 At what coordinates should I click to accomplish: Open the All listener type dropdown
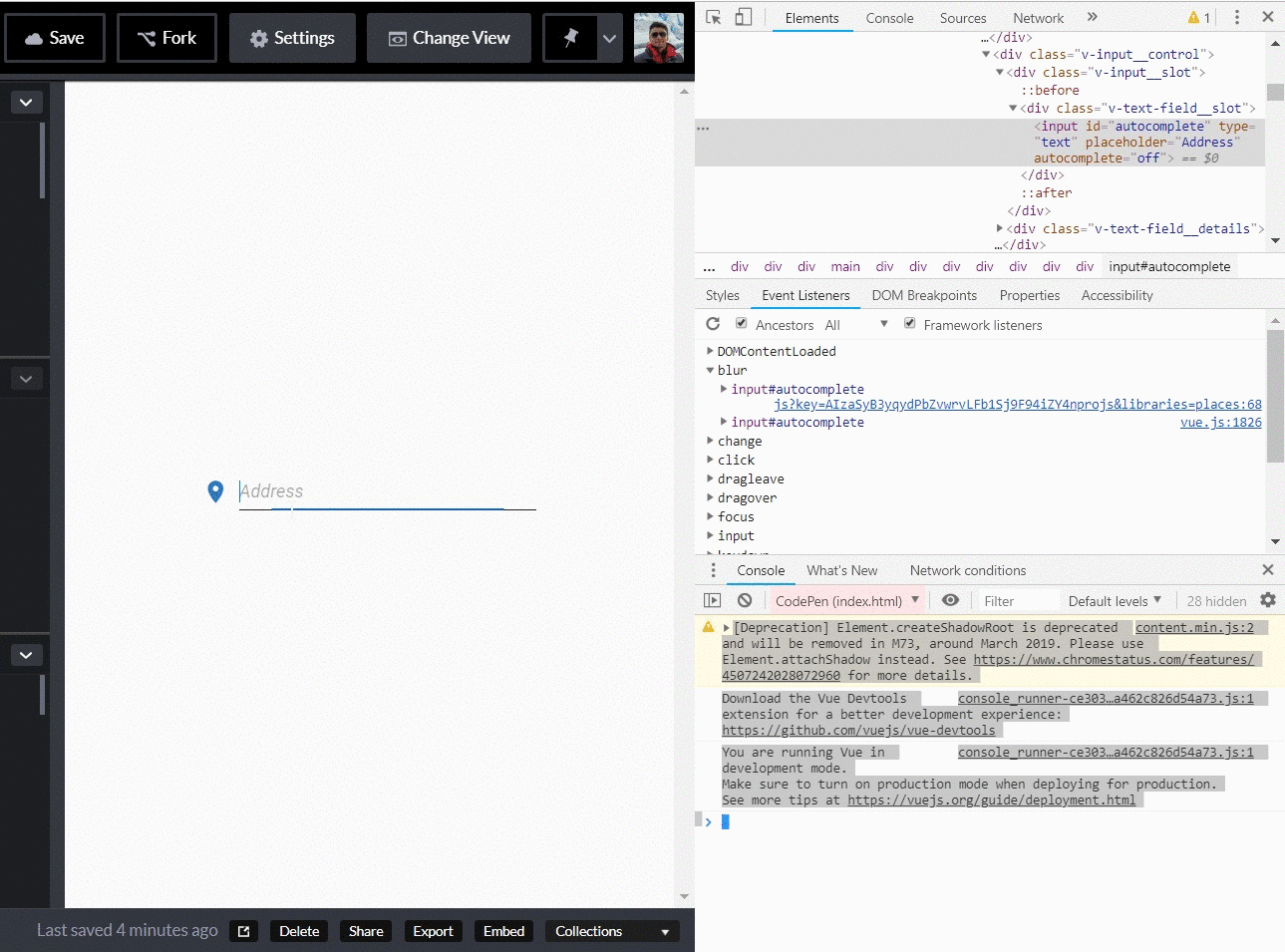(855, 325)
